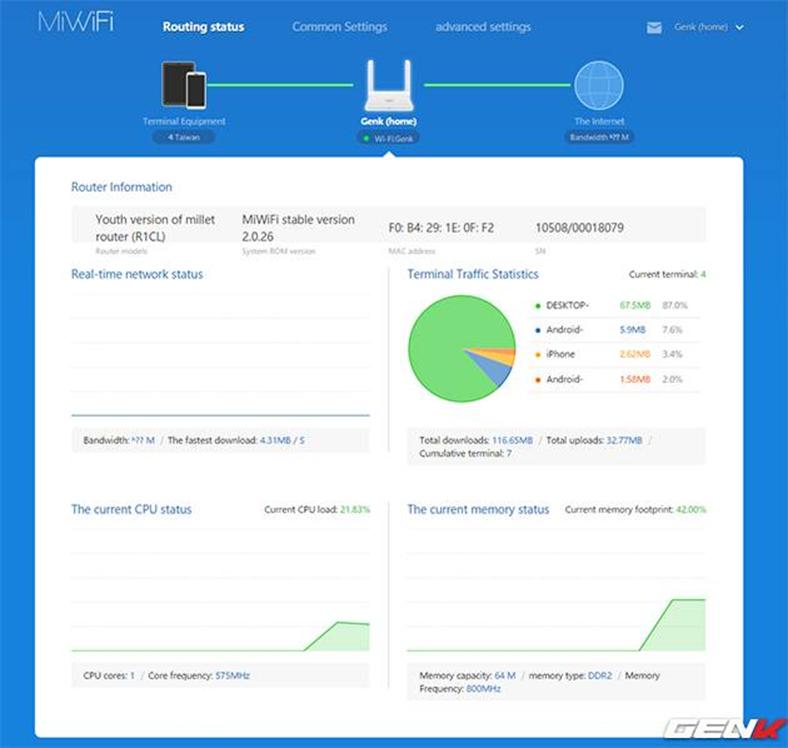Screen dimensions: 788x748
Task: Click the DESKTOP- legend row
Action: (x=614, y=305)
